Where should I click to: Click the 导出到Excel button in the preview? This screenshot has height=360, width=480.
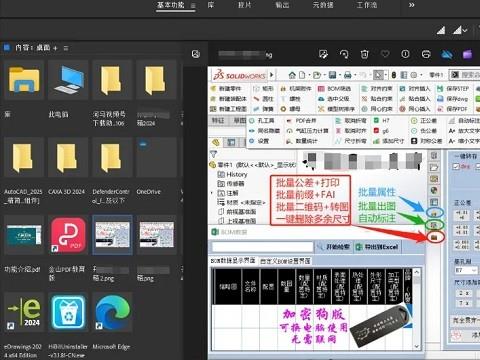tap(377, 247)
